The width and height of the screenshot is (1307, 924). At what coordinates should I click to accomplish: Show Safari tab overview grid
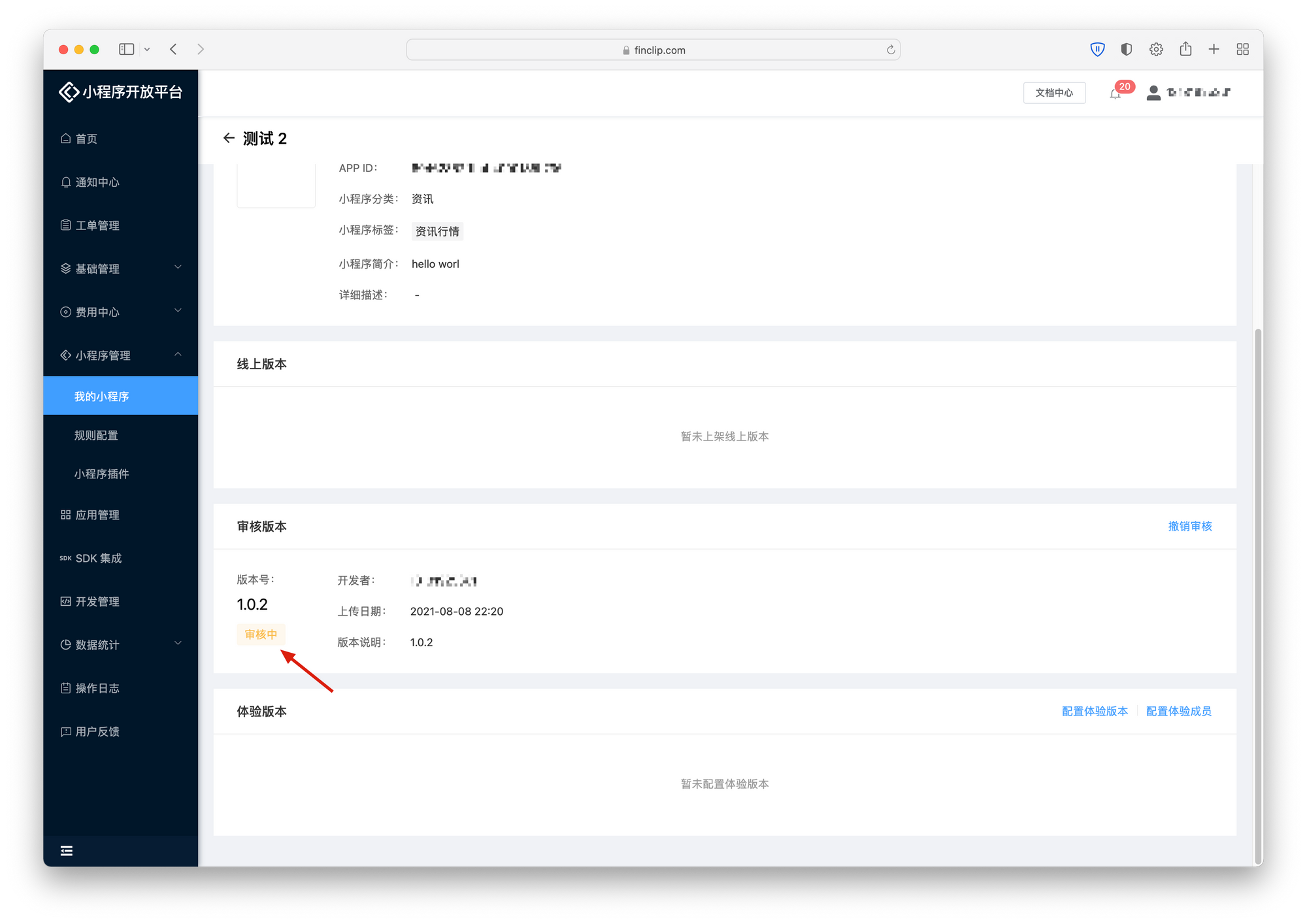[x=1242, y=49]
